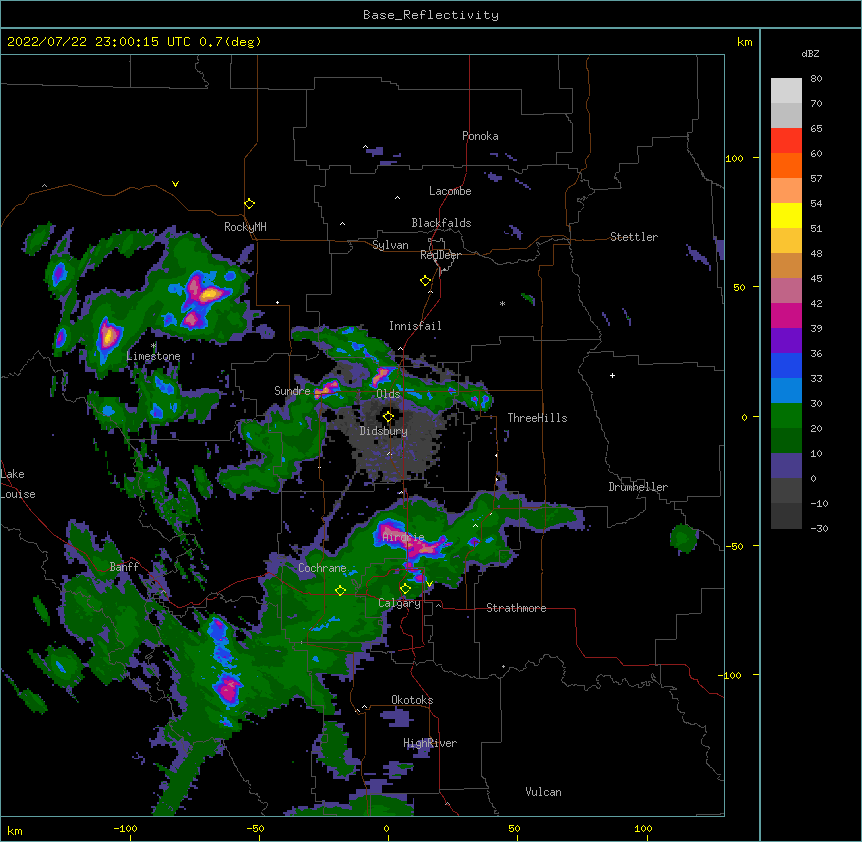This screenshot has height=842, width=862.
Task: Select the red 60-65 dBZ legend swatch
Action: click(x=786, y=141)
